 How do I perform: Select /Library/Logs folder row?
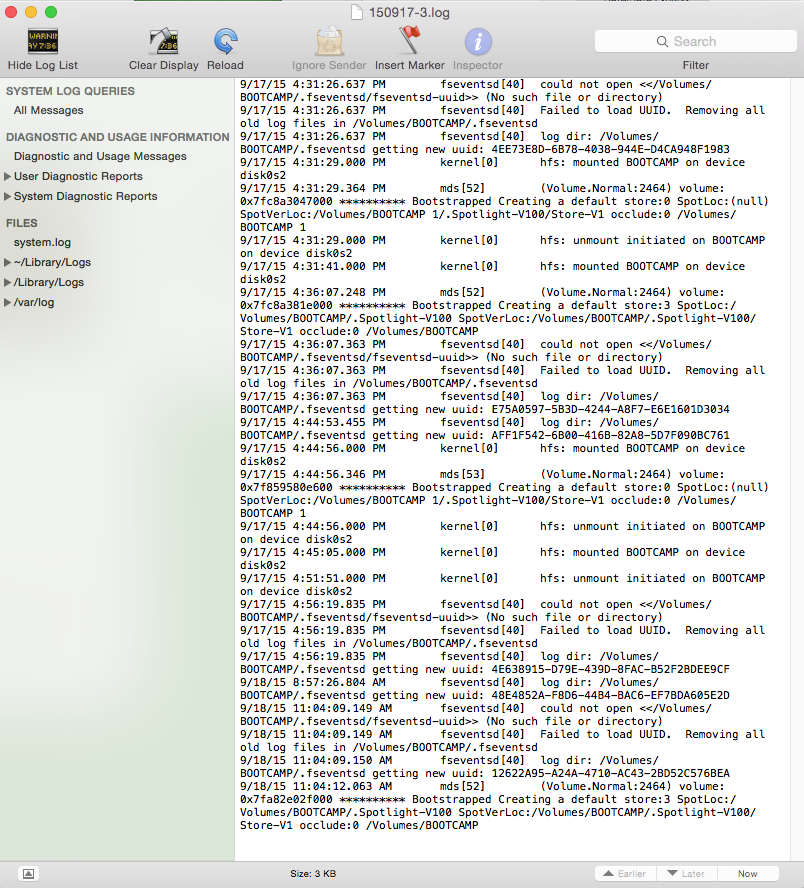click(117, 282)
